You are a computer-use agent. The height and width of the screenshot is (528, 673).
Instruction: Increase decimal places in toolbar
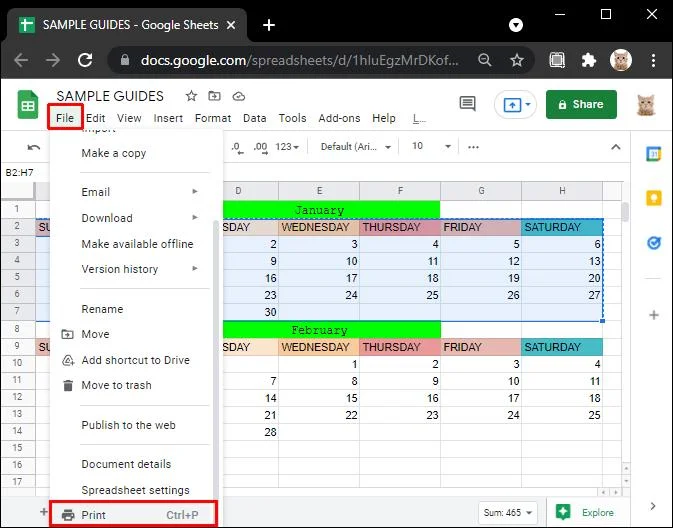click(260, 147)
